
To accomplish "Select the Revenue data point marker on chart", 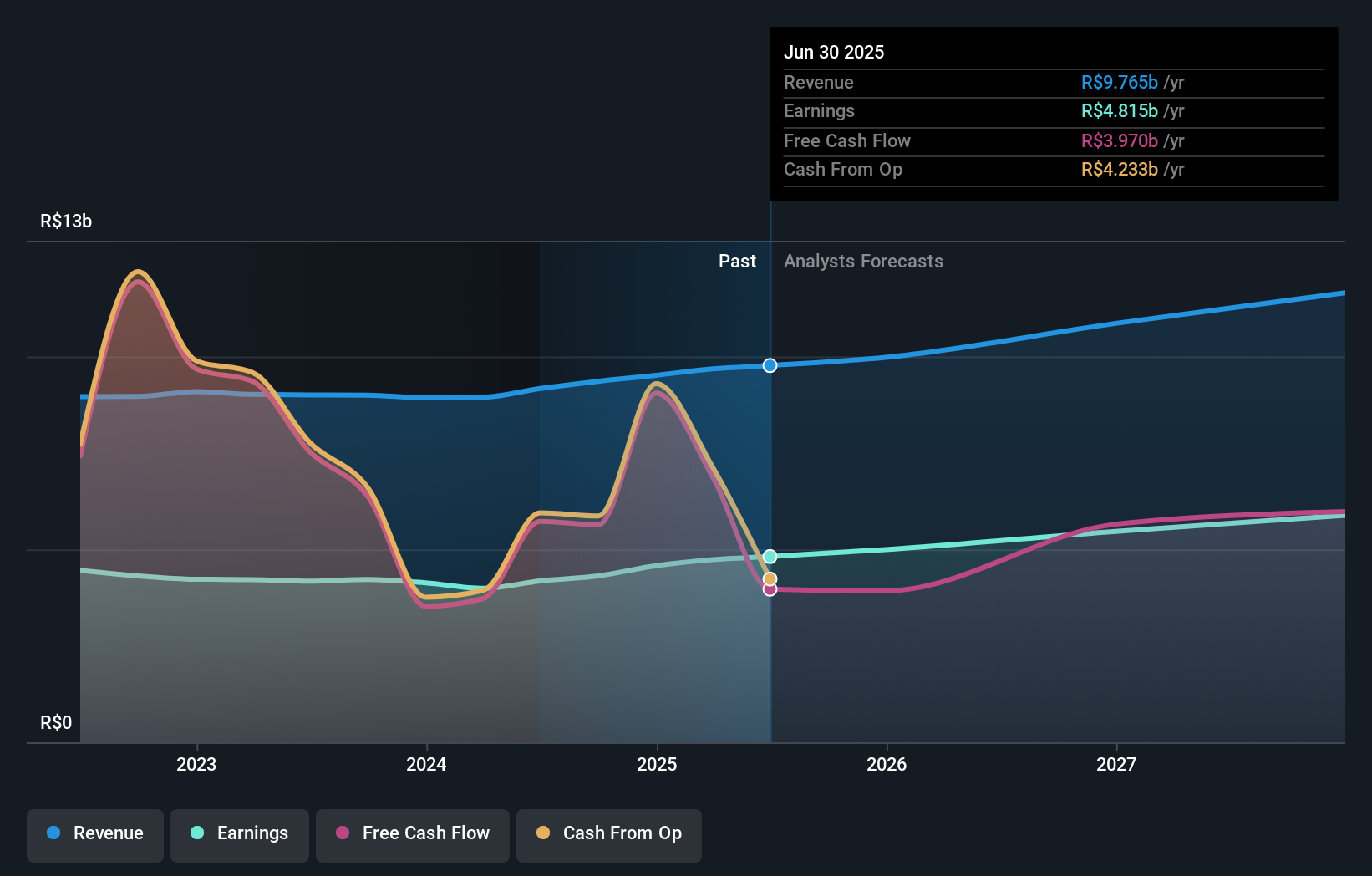I will 770,365.
